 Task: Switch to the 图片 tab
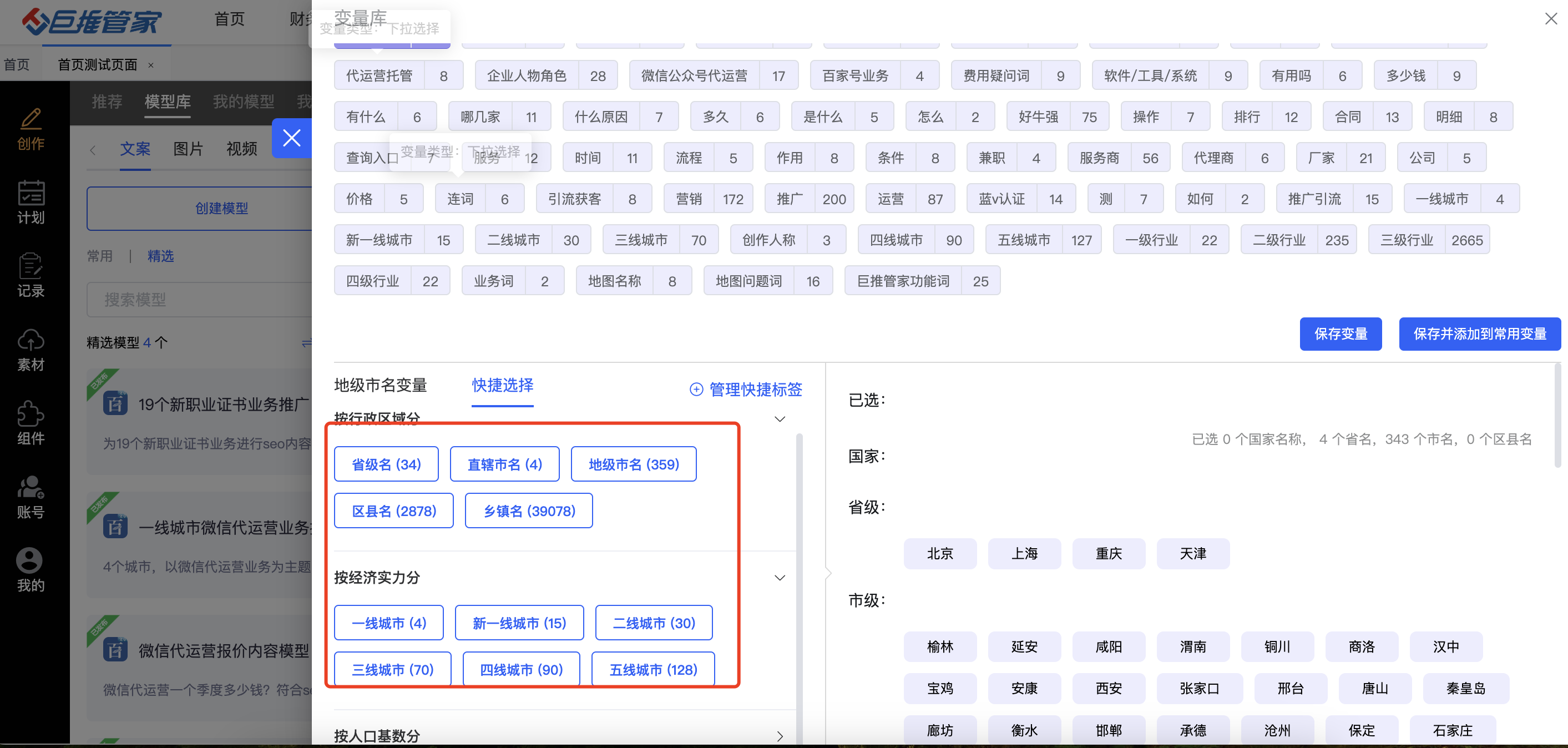[188, 149]
